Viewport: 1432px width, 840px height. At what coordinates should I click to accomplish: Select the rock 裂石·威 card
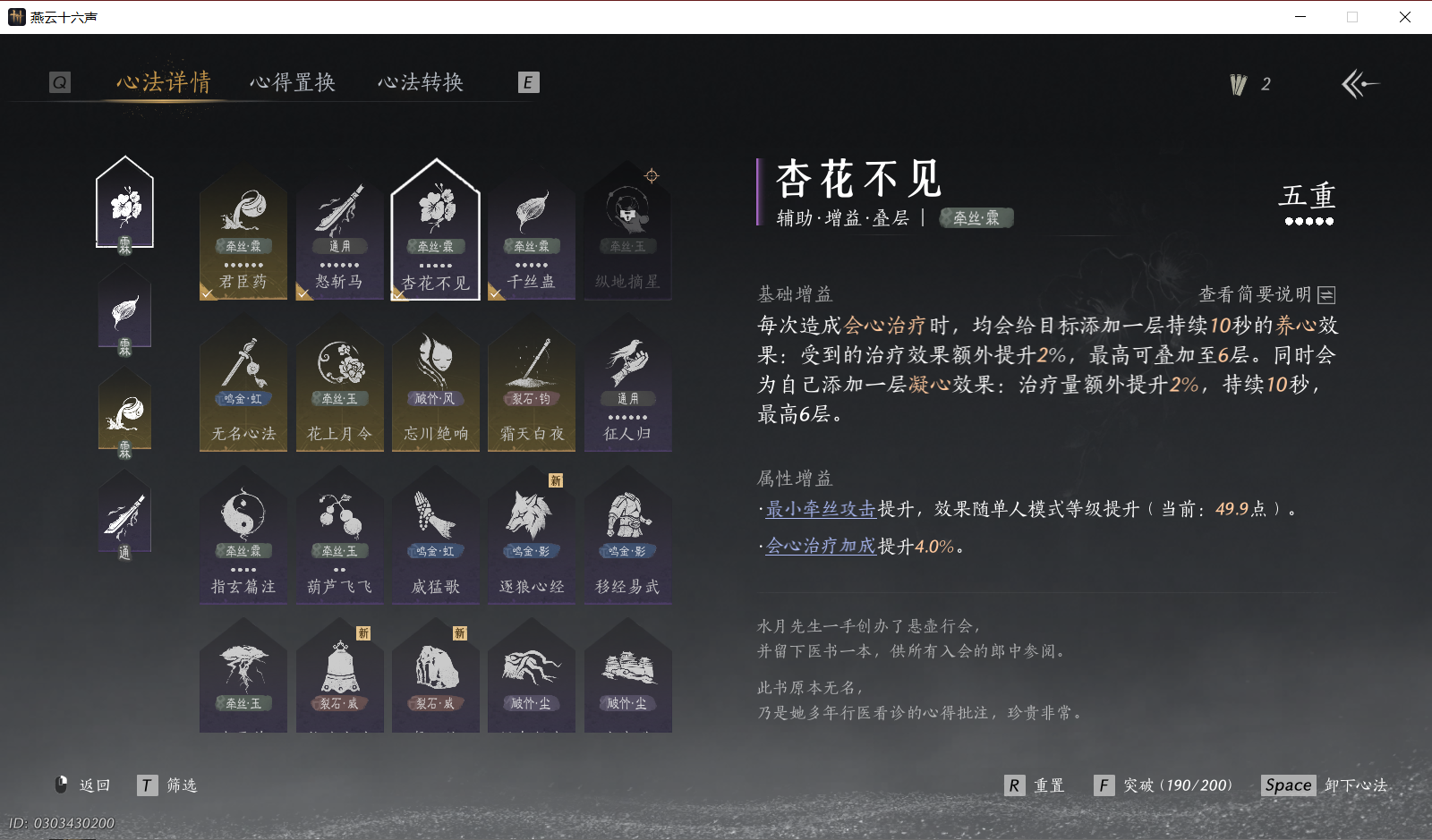coord(436,676)
